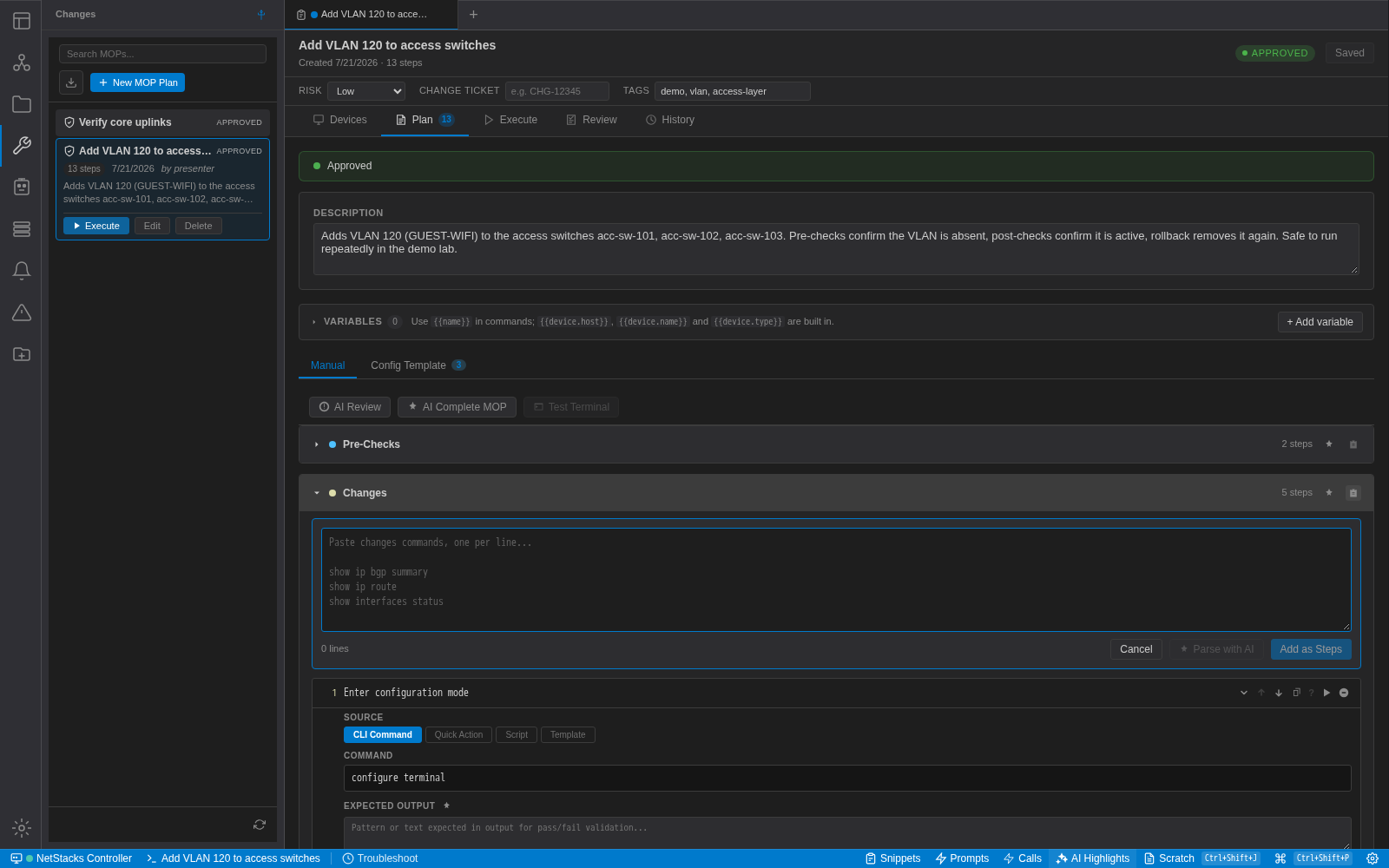Screen dimensions: 1389x868
Task: Run step 1 with the play icon
Action: tap(1326, 693)
